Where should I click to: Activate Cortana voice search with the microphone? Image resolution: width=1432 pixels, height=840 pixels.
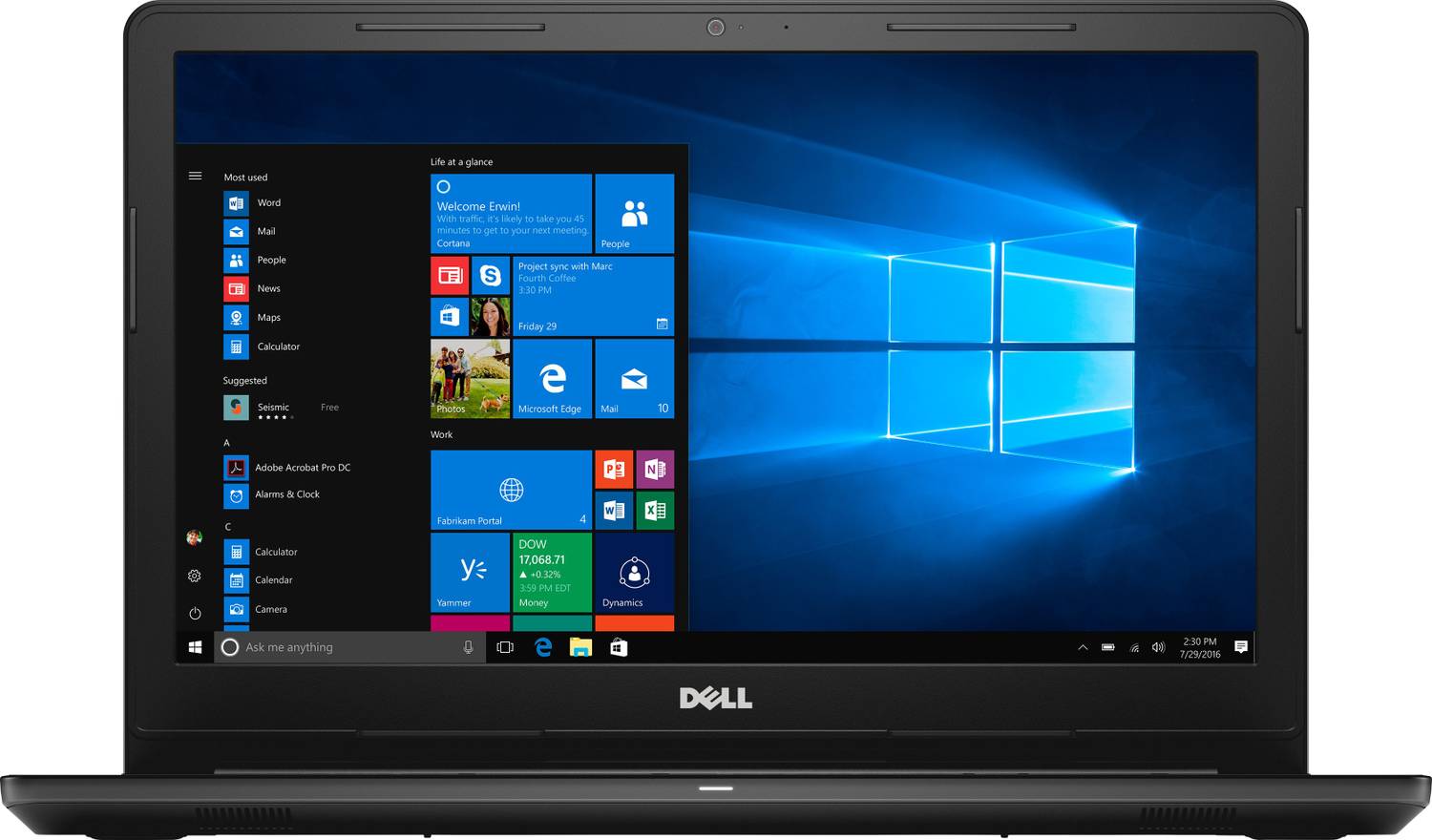(468, 647)
